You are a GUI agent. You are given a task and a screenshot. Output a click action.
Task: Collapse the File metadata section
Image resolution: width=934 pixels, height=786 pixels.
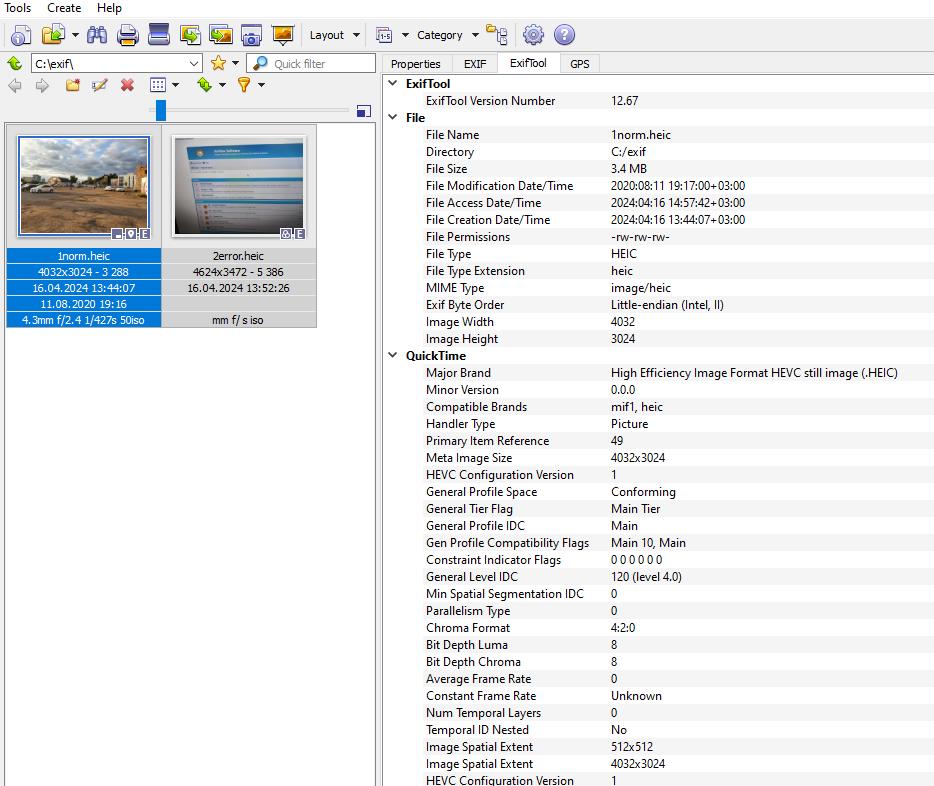point(393,118)
